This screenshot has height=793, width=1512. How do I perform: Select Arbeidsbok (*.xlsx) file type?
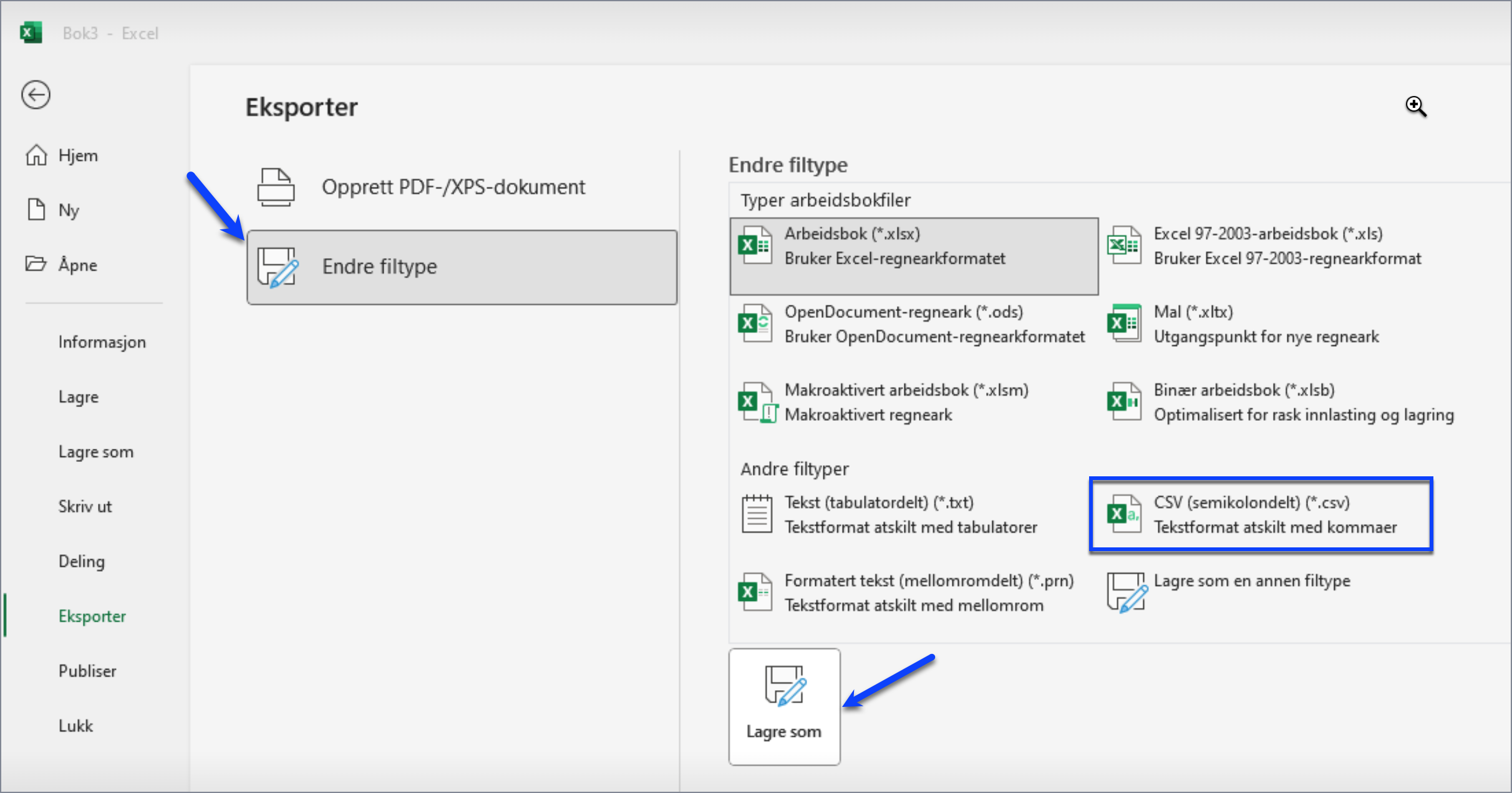(x=914, y=256)
